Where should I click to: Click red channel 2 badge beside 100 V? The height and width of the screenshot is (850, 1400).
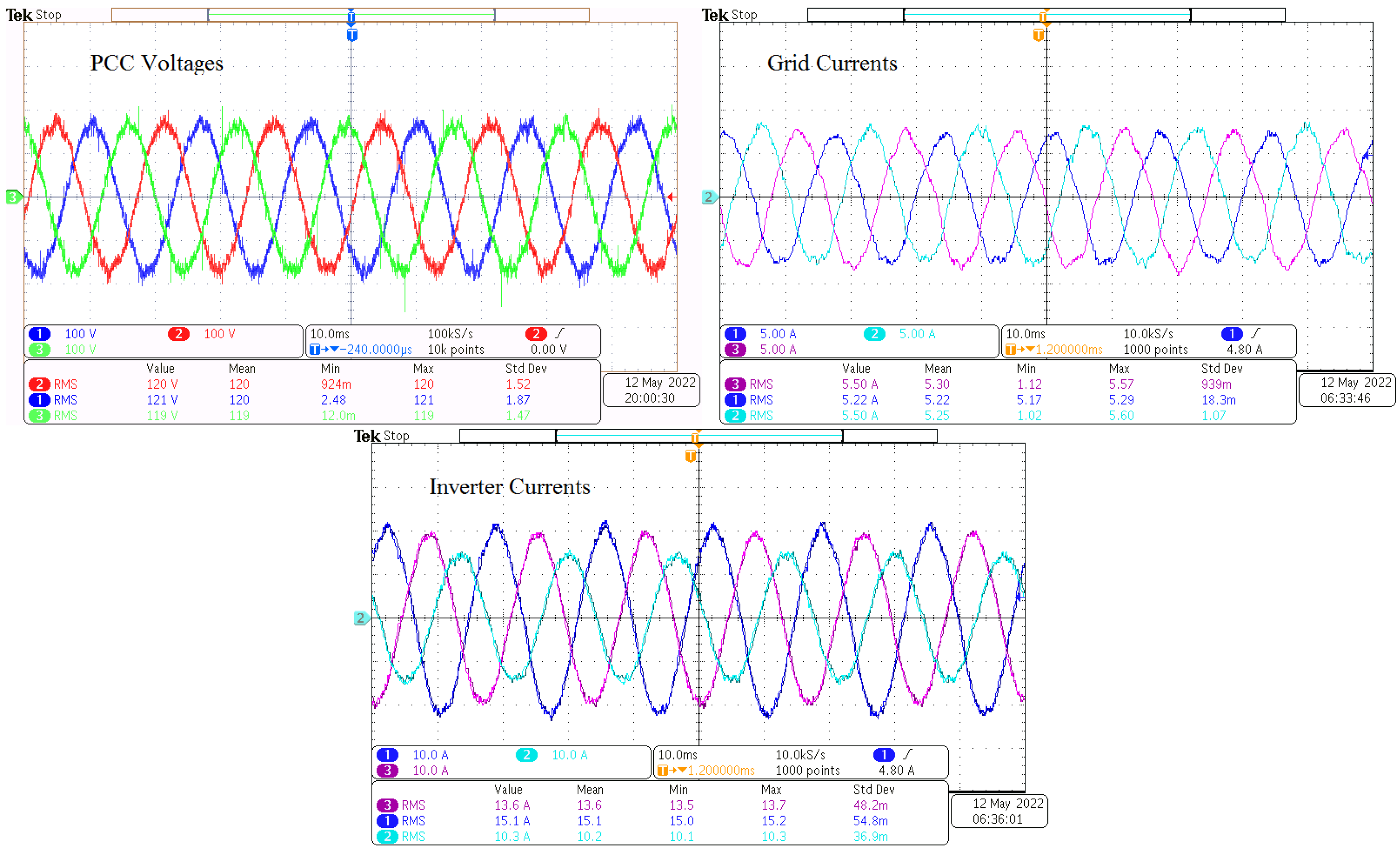coord(179,334)
